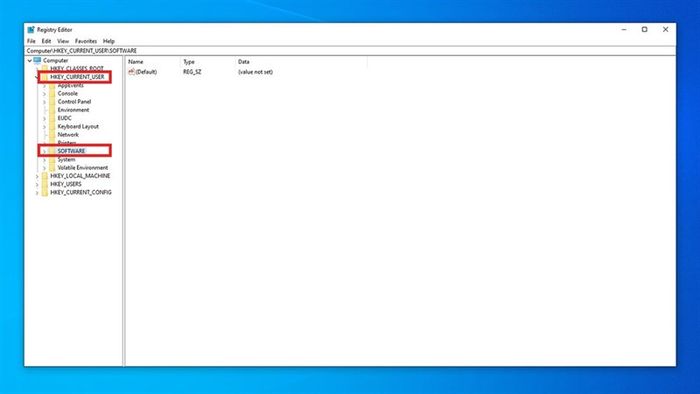Image resolution: width=700 pixels, height=394 pixels.
Task: Select the Volatile Environment key label
Action: coord(83,168)
